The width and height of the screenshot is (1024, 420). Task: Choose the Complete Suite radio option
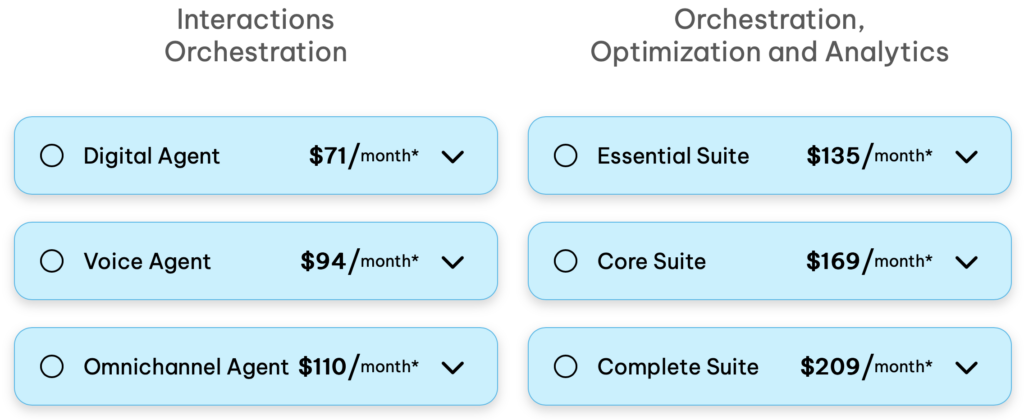[566, 366]
